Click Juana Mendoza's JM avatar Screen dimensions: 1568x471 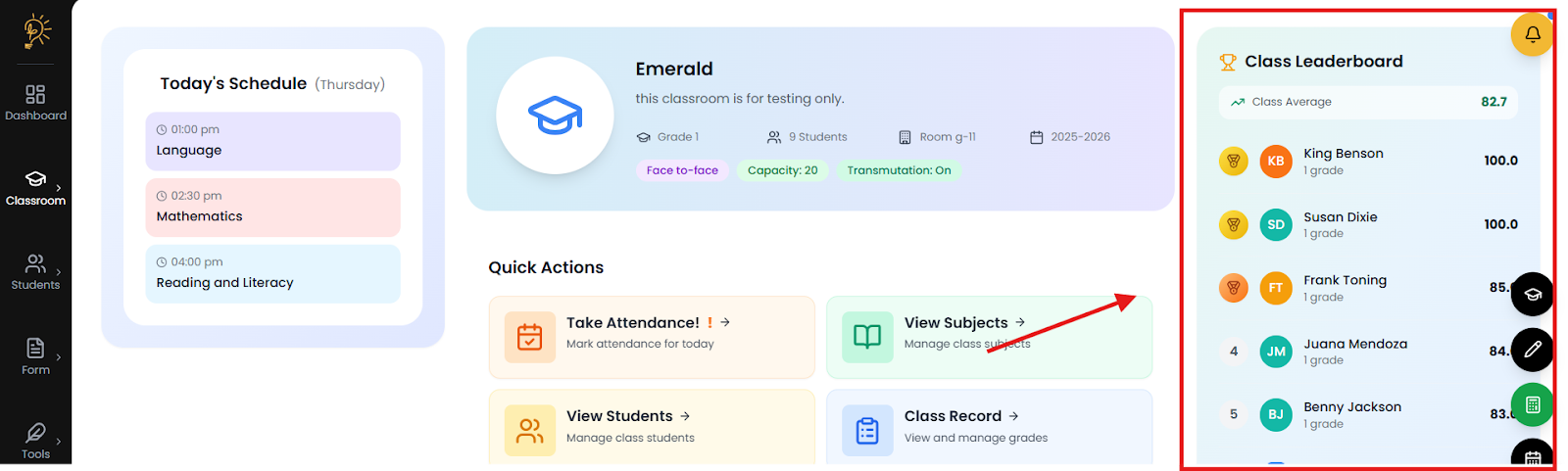[x=1276, y=352]
